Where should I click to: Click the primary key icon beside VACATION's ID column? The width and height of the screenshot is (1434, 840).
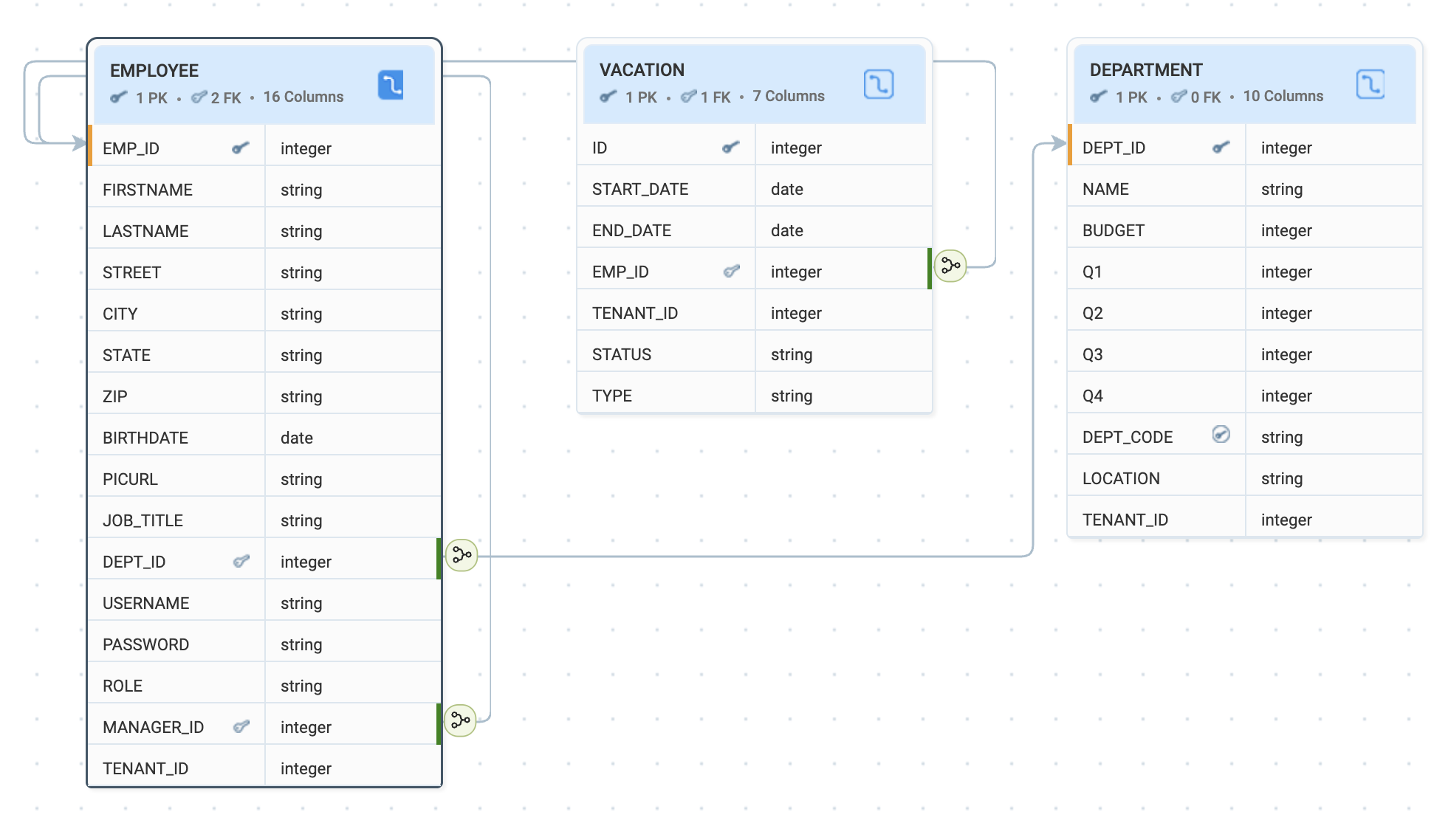pyautogui.click(x=730, y=147)
